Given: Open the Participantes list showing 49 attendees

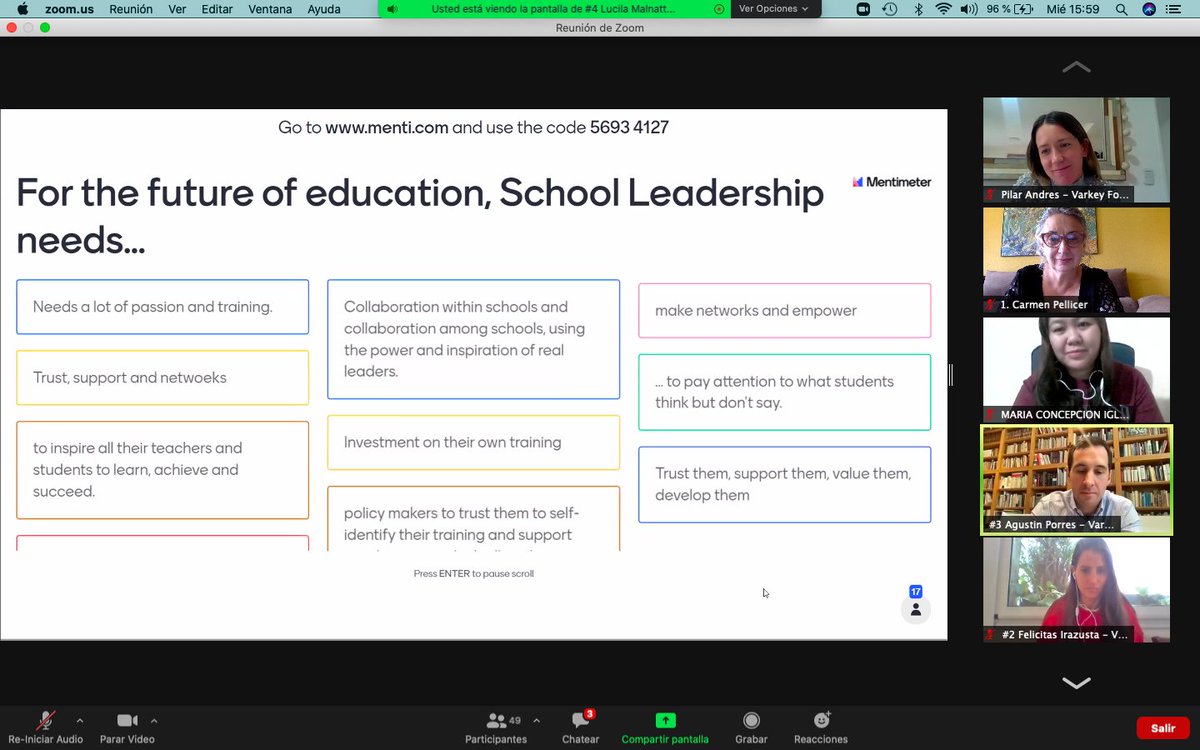Looking at the screenshot, I should tap(497, 727).
